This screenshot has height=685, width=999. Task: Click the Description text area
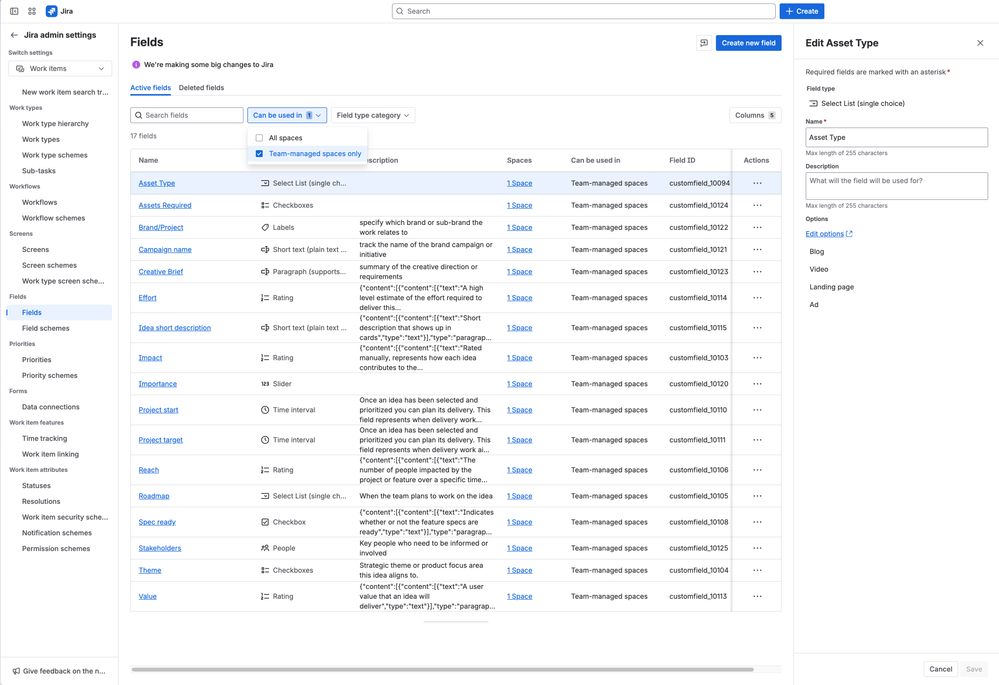point(896,185)
